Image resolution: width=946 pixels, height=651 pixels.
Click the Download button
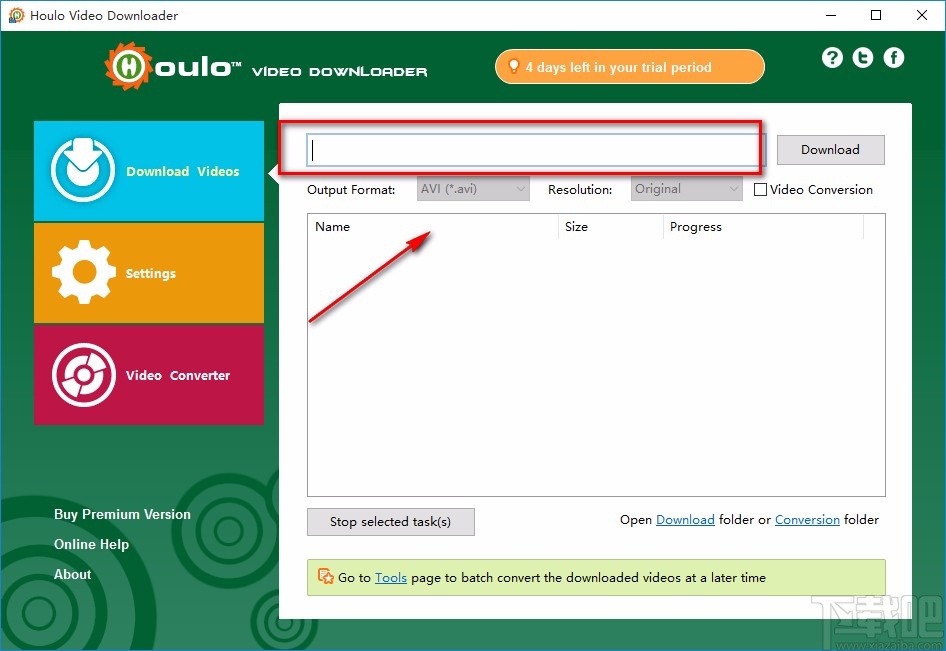point(830,150)
